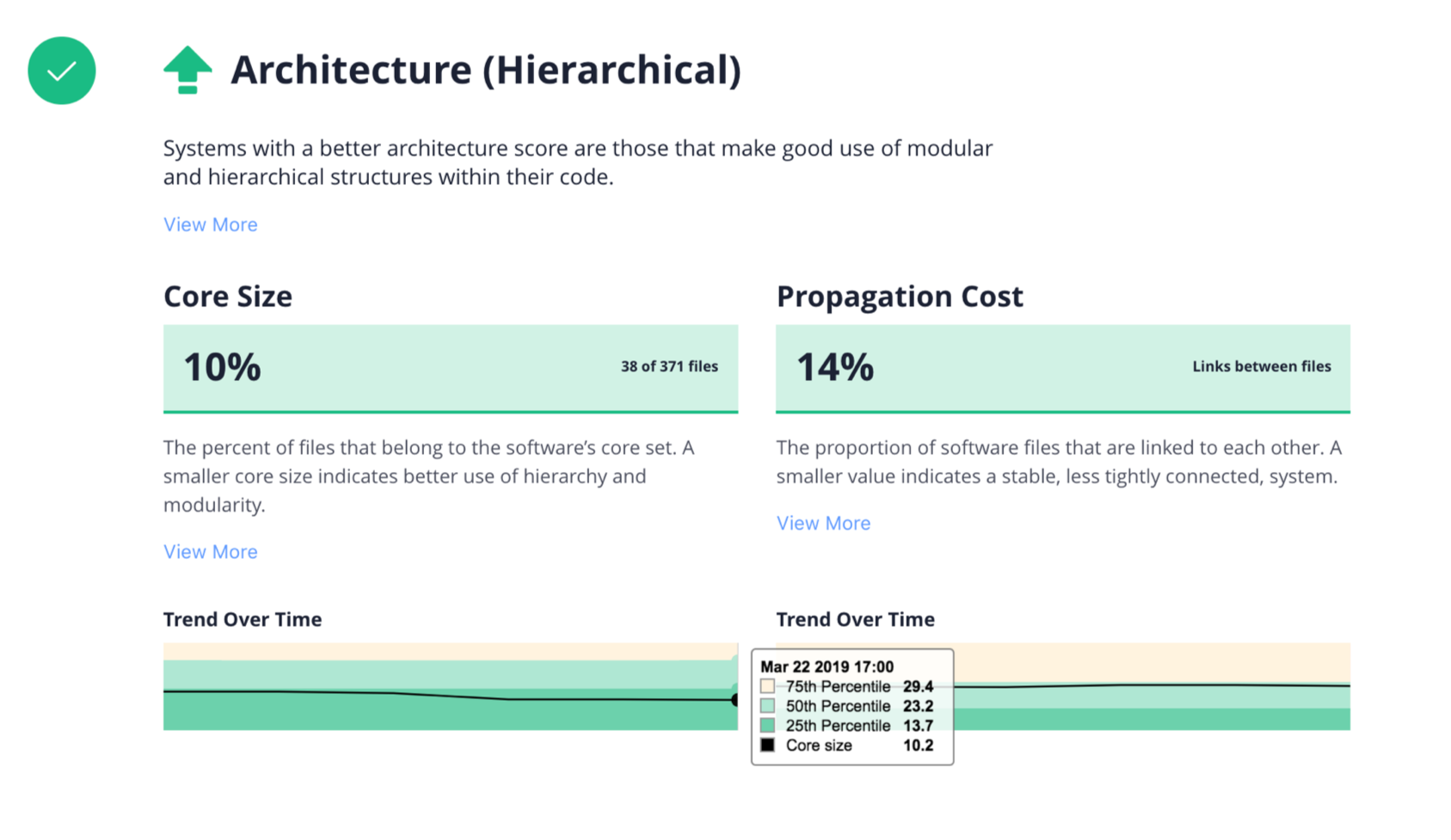Open View More under Propagation Cost description
Screen dimensions: 1451x840
[823, 523]
